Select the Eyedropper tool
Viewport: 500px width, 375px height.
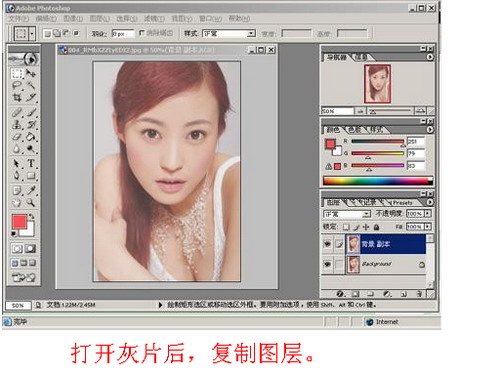[x=31, y=190]
